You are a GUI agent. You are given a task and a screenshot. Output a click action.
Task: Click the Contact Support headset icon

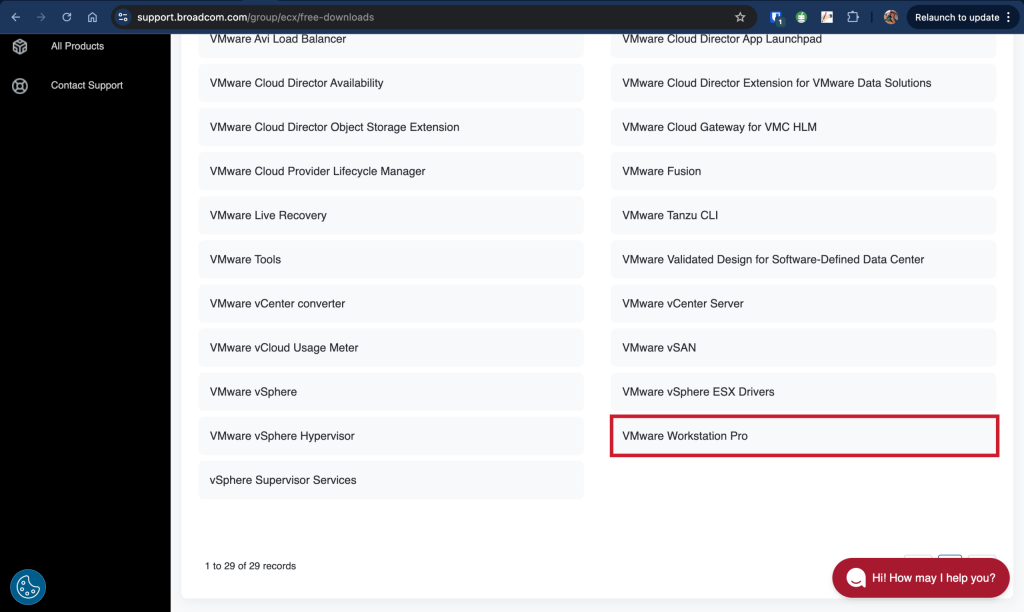[19, 85]
